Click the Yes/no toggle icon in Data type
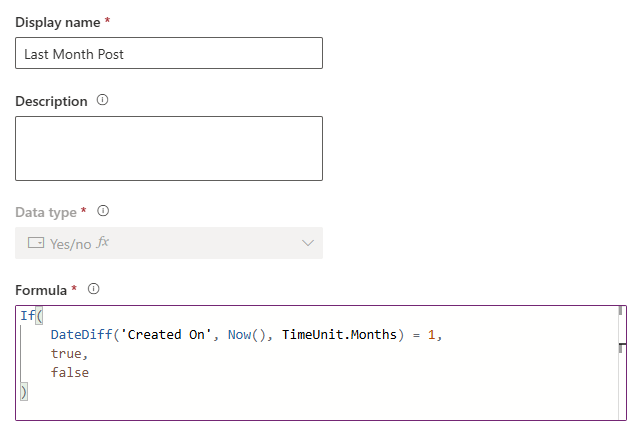 pyautogui.click(x=35, y=243)
